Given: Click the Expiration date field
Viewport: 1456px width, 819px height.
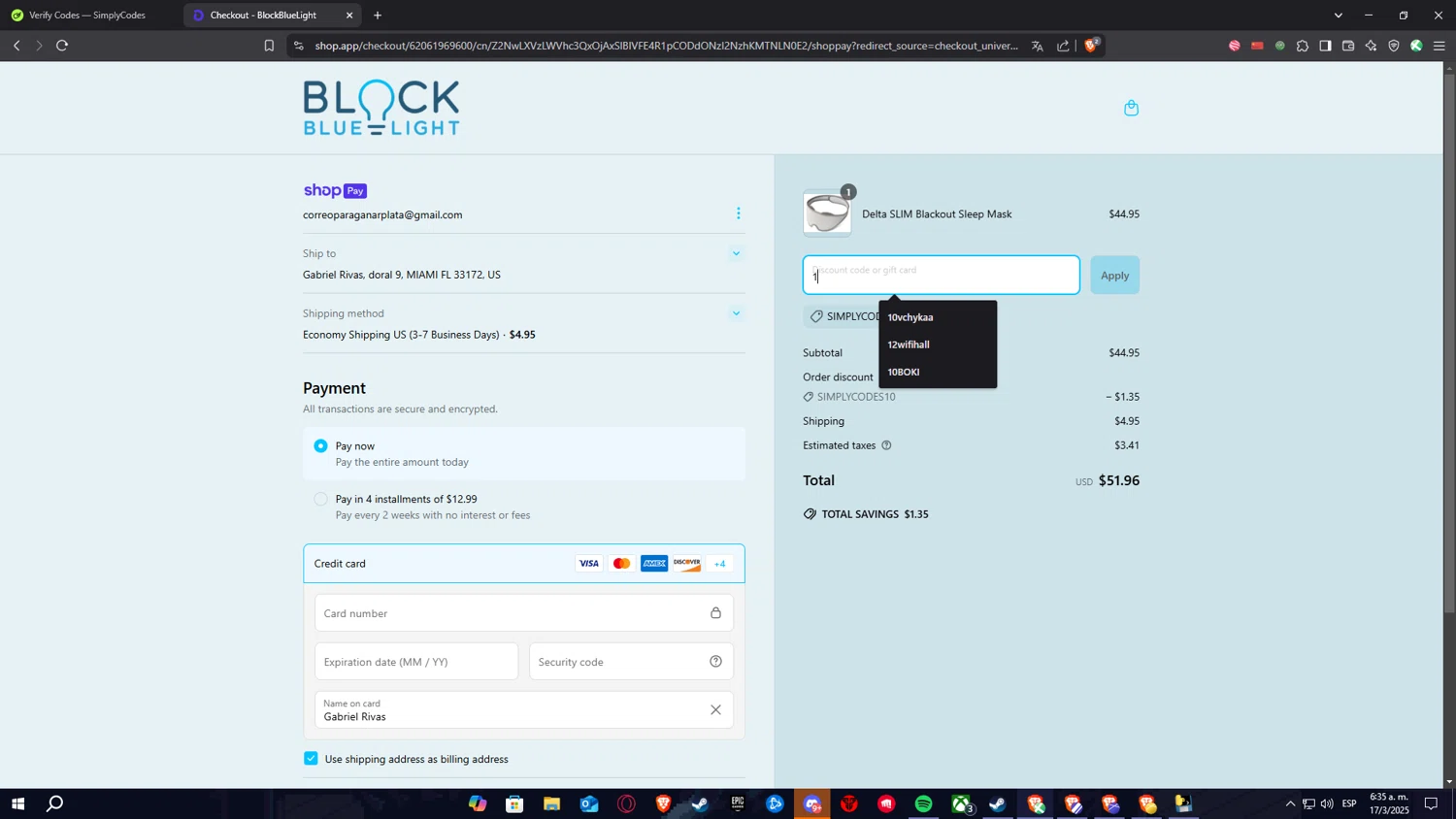Looking at the screenshot, I should click(x=416, y=662).
